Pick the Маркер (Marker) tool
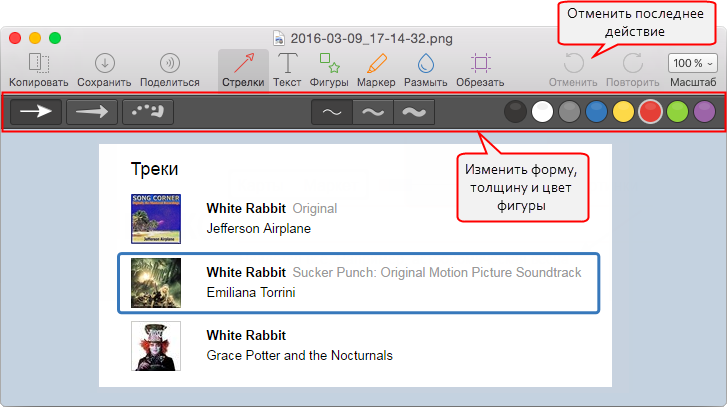This screenshot has height=407, width=727. coord(376,64)
